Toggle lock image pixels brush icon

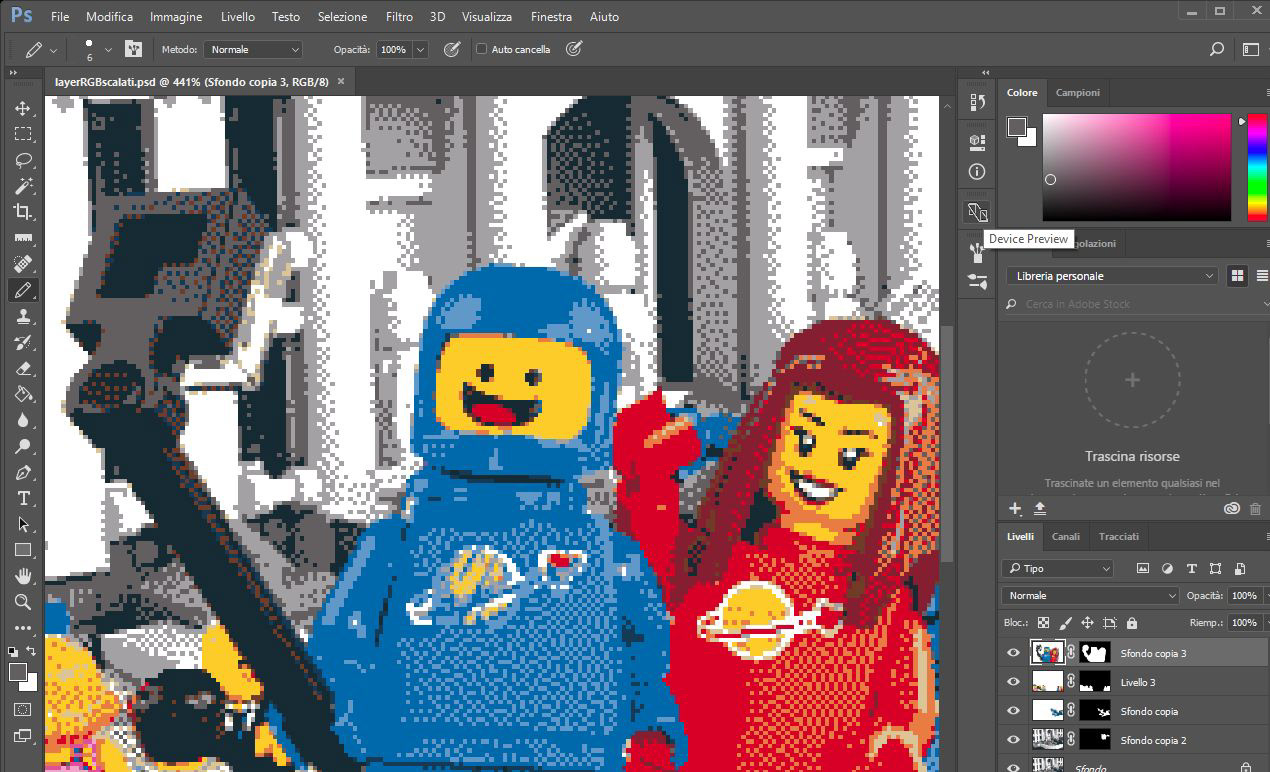point(1066,623)
